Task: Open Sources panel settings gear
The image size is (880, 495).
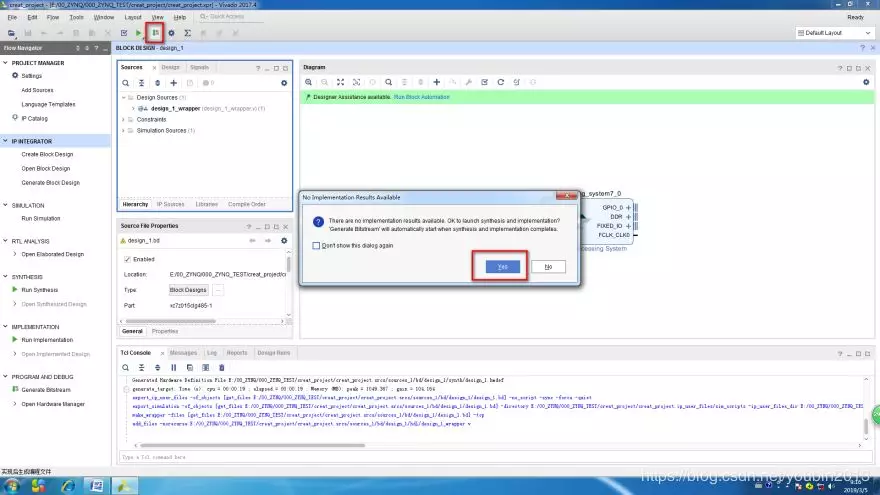Action: click(x=284, y=83)
